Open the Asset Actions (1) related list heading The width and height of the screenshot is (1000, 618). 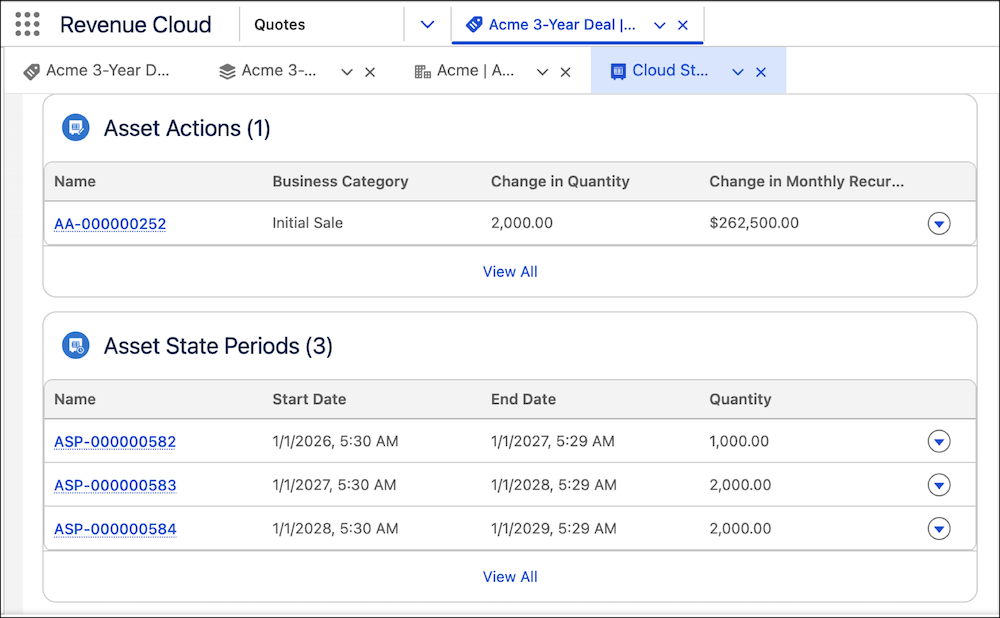pos(187,128)
